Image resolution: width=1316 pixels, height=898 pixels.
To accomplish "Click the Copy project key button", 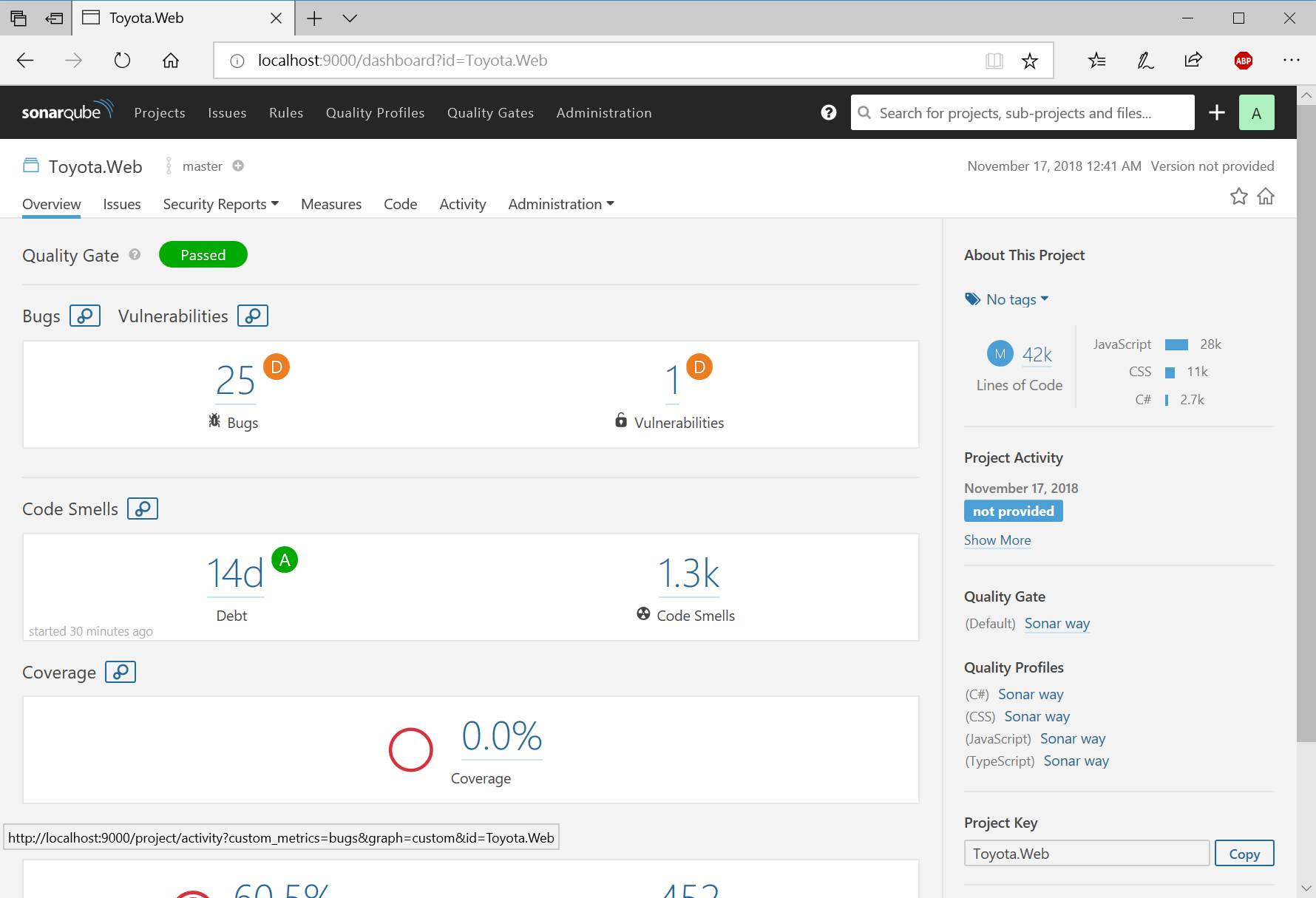I will (1244, 854).
